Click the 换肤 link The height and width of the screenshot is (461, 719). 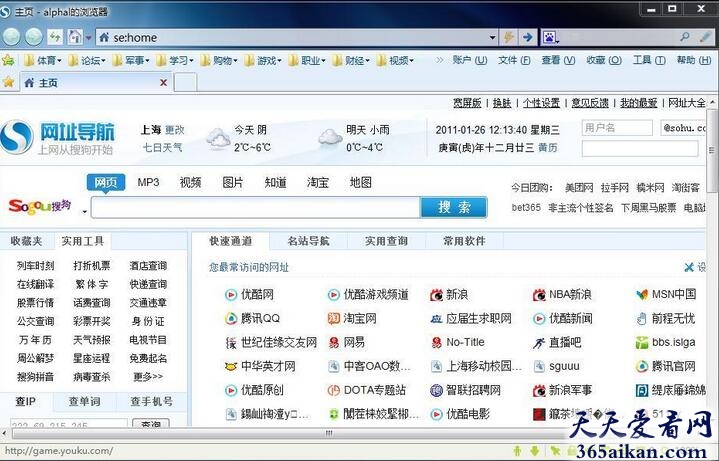(502, 103)
